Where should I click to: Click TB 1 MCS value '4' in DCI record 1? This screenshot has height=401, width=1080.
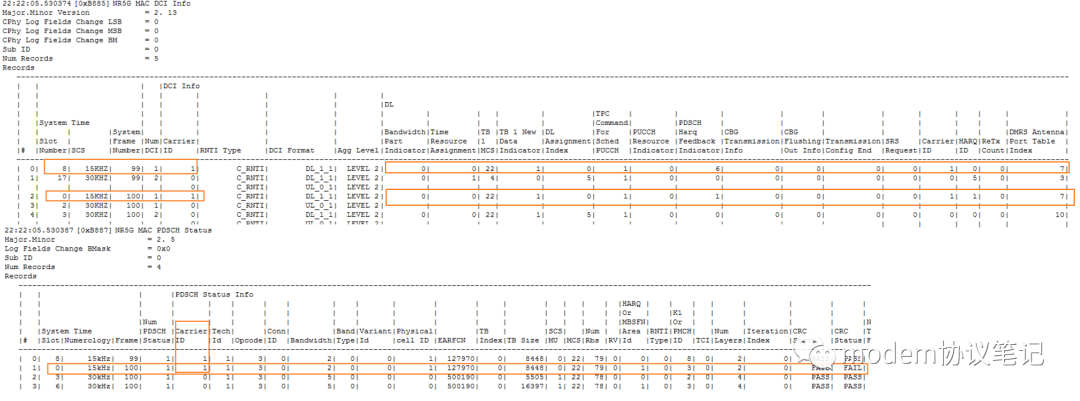pos(492,178)
